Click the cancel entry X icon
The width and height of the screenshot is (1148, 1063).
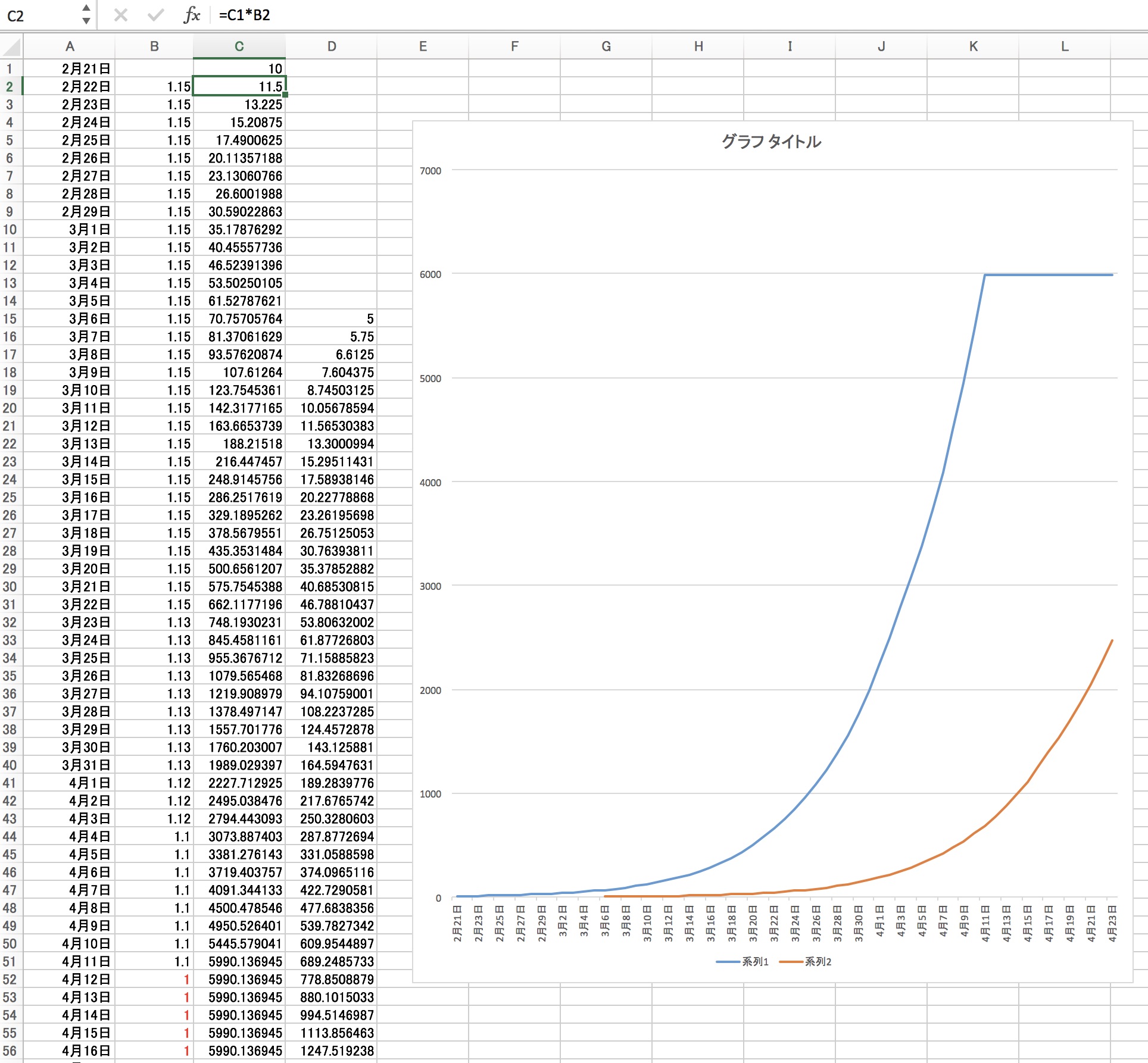pos(121,15)
